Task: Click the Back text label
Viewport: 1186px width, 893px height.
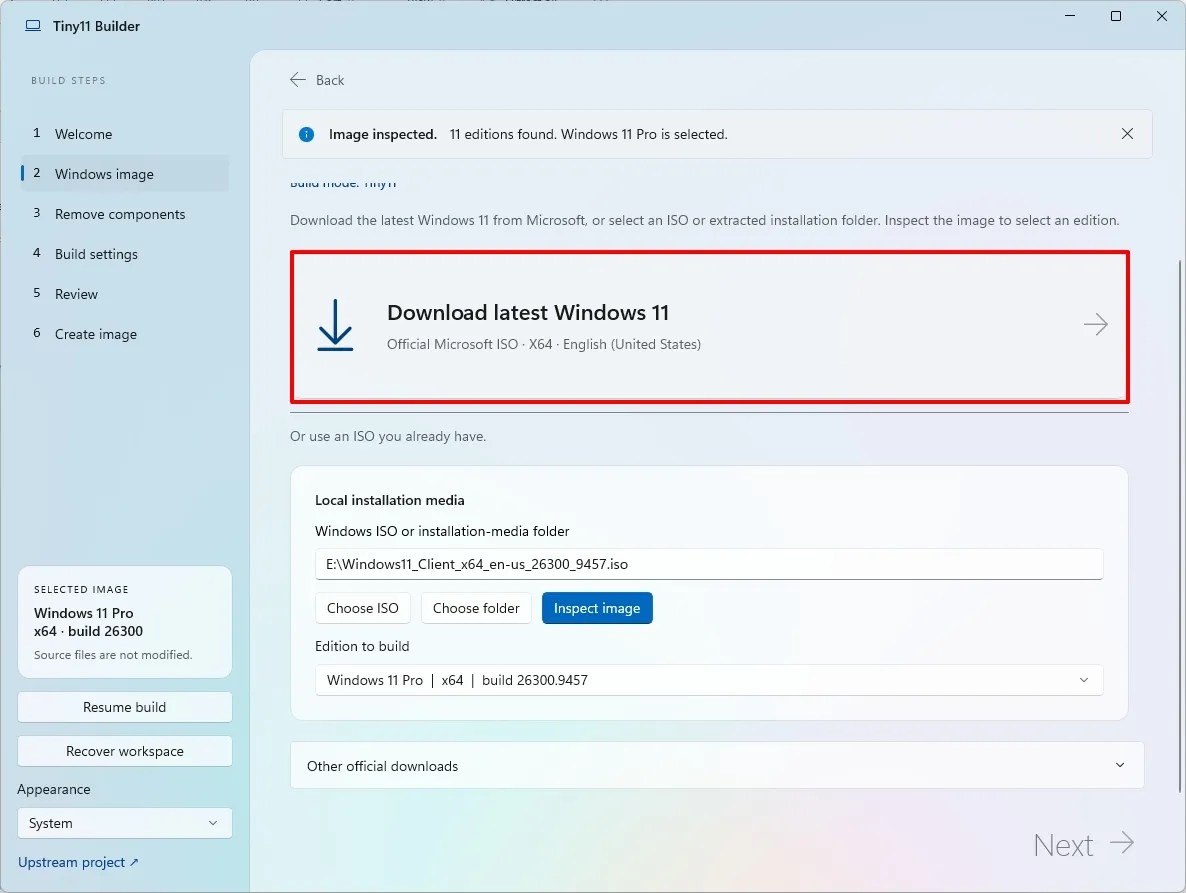Action: [x=330, y=80]
